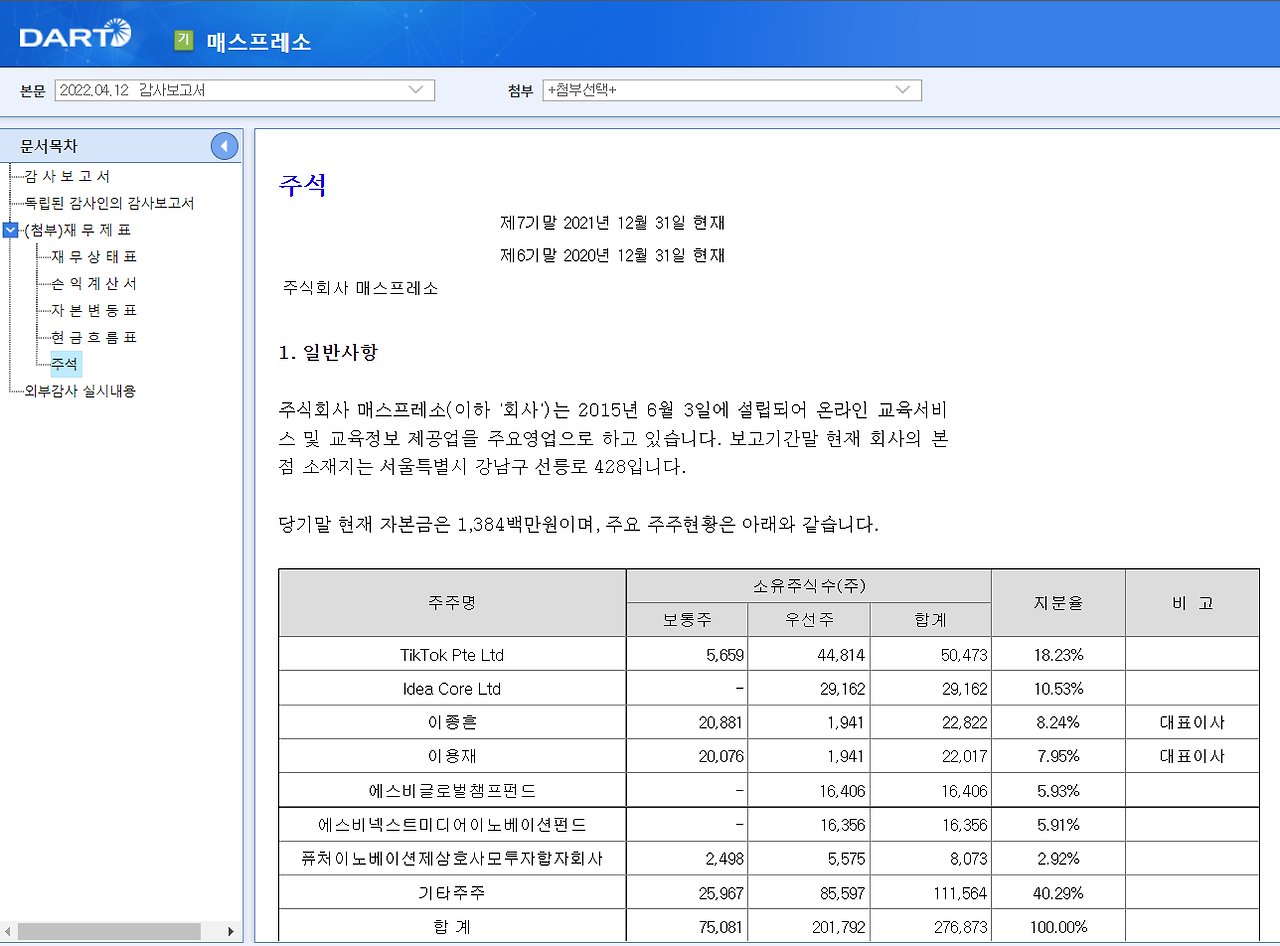Viewport: 1280px width, 946px height.
Task: Open 손익계산서 in the tree
Action: (x=94, y=284)
